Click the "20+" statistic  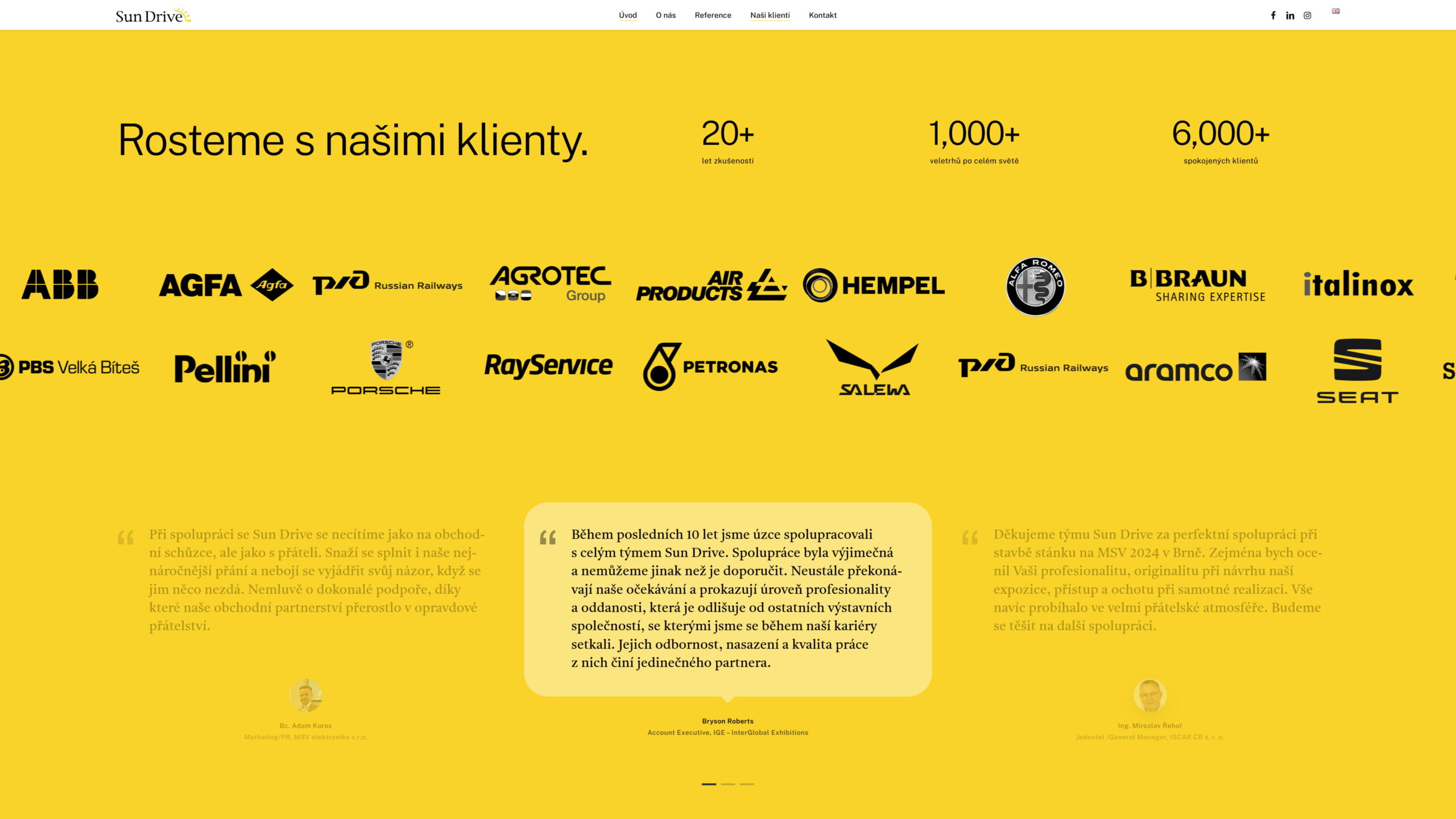pos(728,134)
